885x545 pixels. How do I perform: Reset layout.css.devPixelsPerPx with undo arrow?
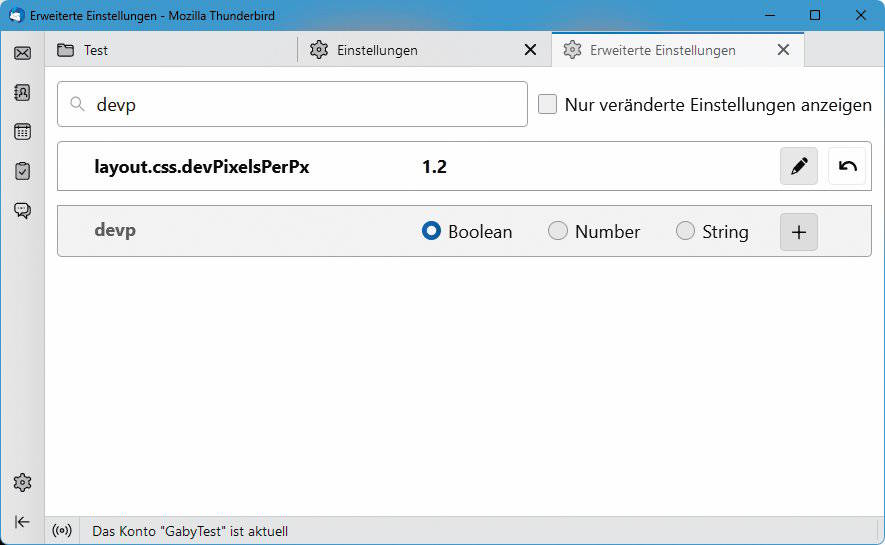[x=848, y=167]
